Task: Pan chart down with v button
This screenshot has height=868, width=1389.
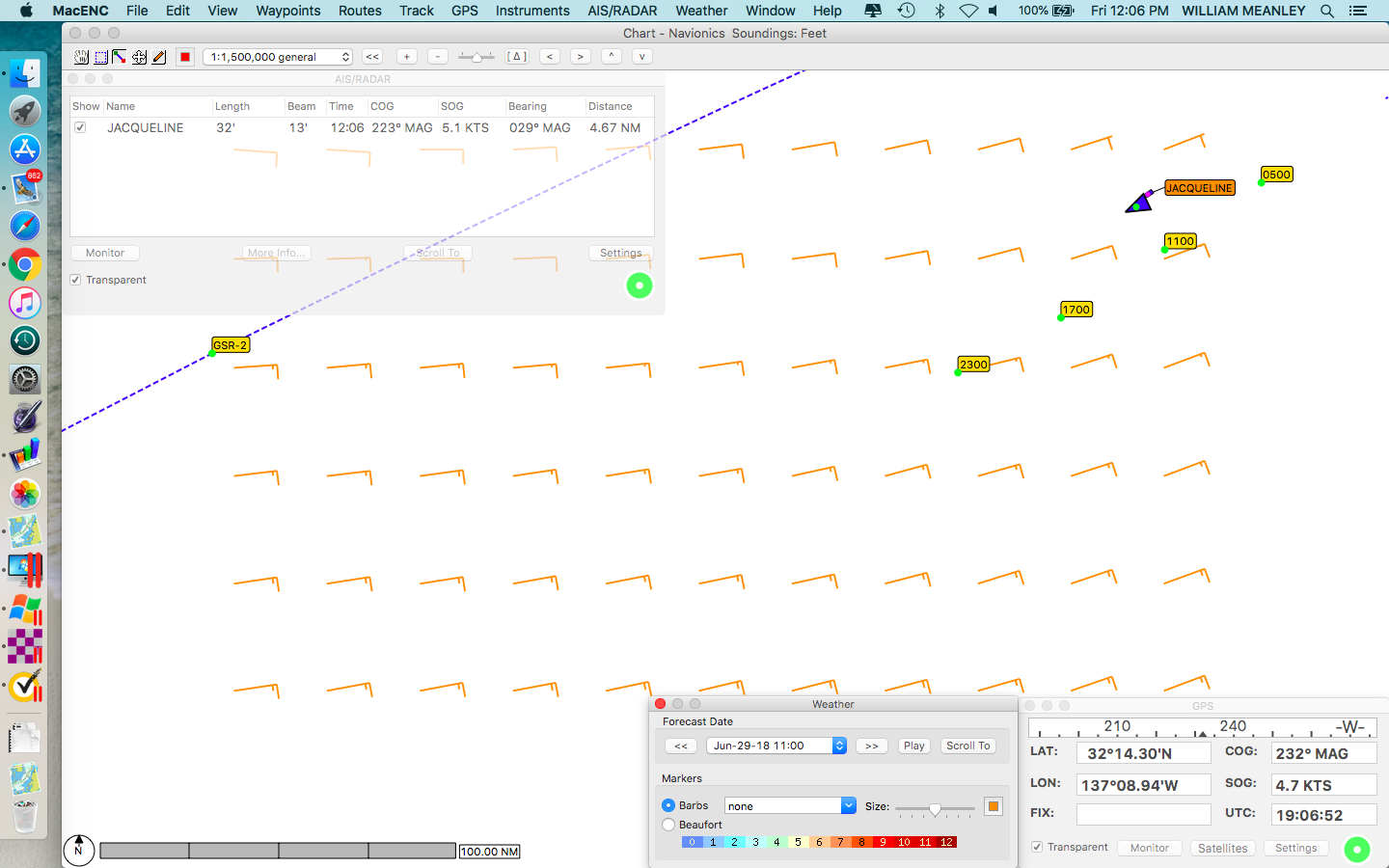Action: tap(642, 57)
